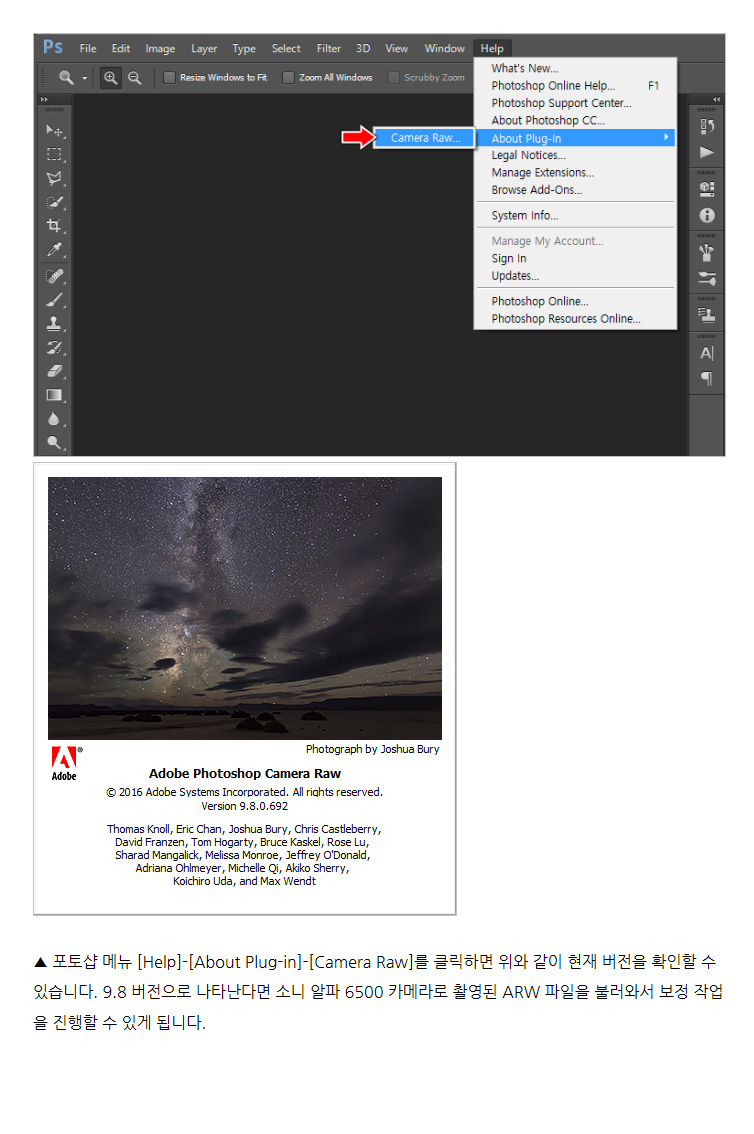Select the Eraser tool

coord(54,371)
